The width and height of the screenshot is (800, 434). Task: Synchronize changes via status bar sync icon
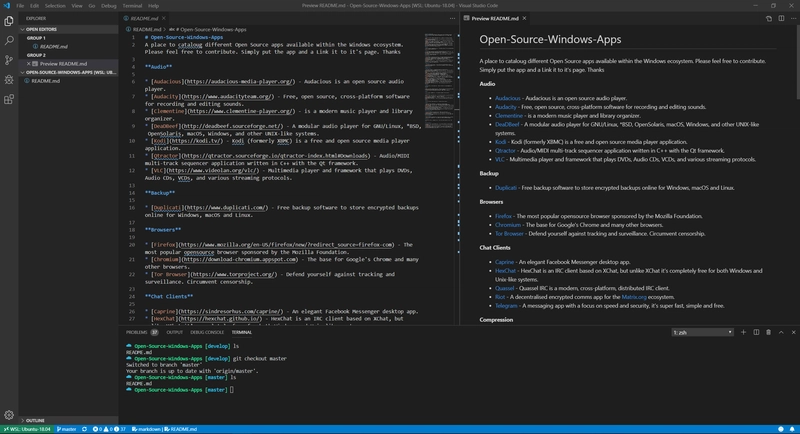[x=85, y=429]
